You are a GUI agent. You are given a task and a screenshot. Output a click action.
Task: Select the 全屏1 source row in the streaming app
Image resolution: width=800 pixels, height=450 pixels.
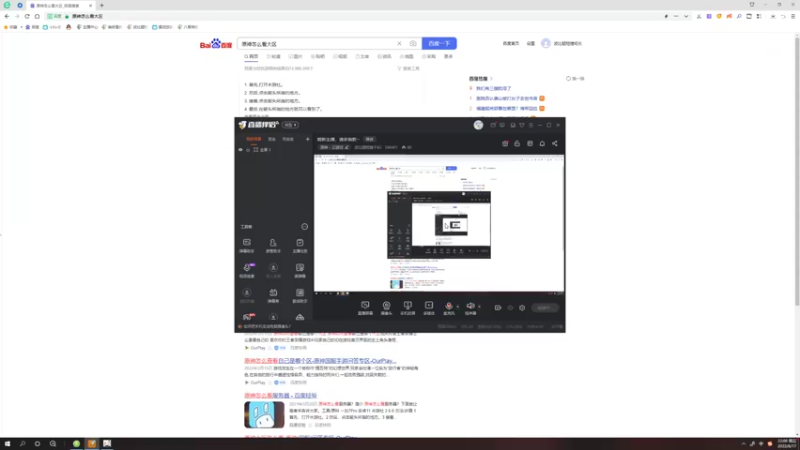274,150
